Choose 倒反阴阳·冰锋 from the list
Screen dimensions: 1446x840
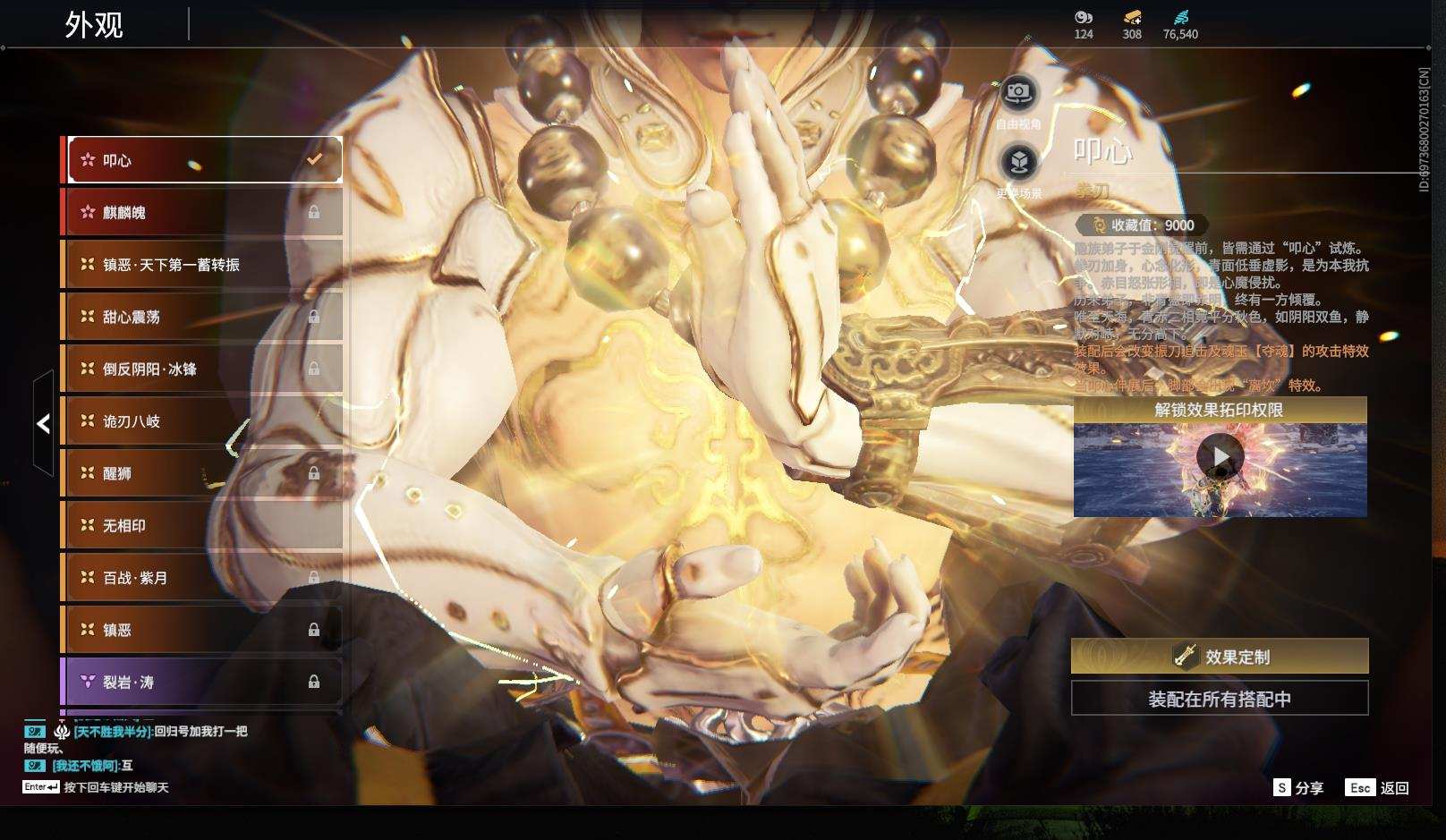201,369
